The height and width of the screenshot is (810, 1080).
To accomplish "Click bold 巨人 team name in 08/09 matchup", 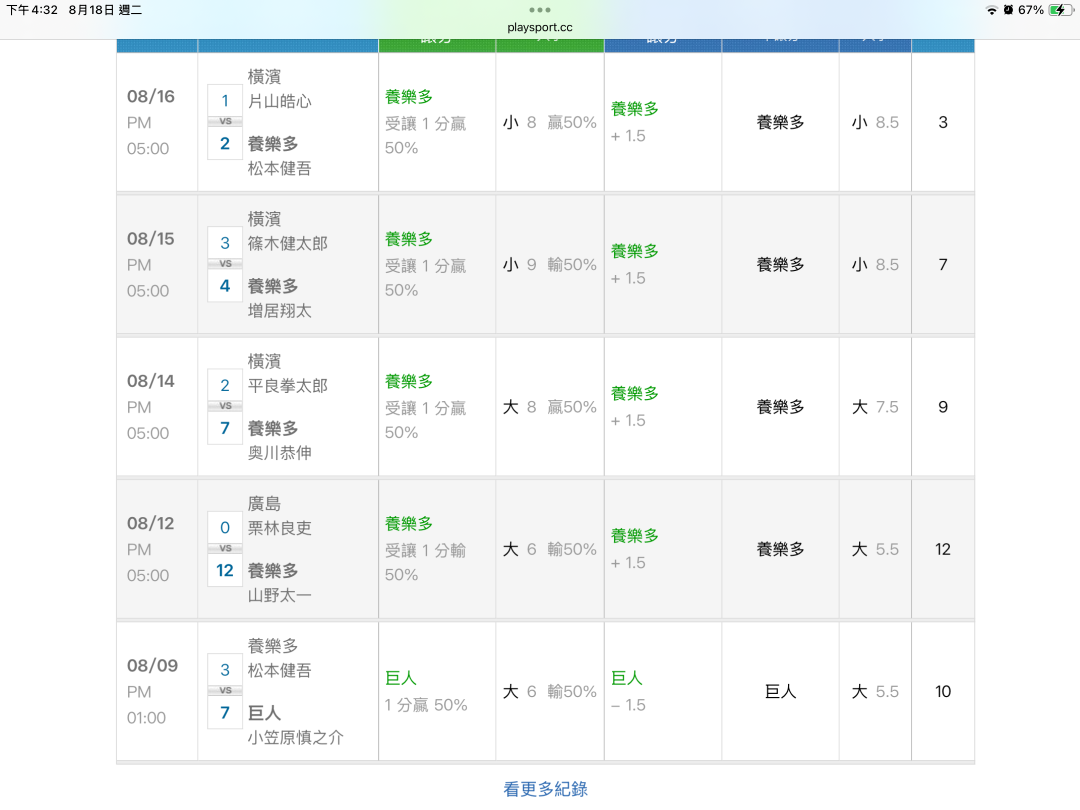I will [x=264, y=713].
